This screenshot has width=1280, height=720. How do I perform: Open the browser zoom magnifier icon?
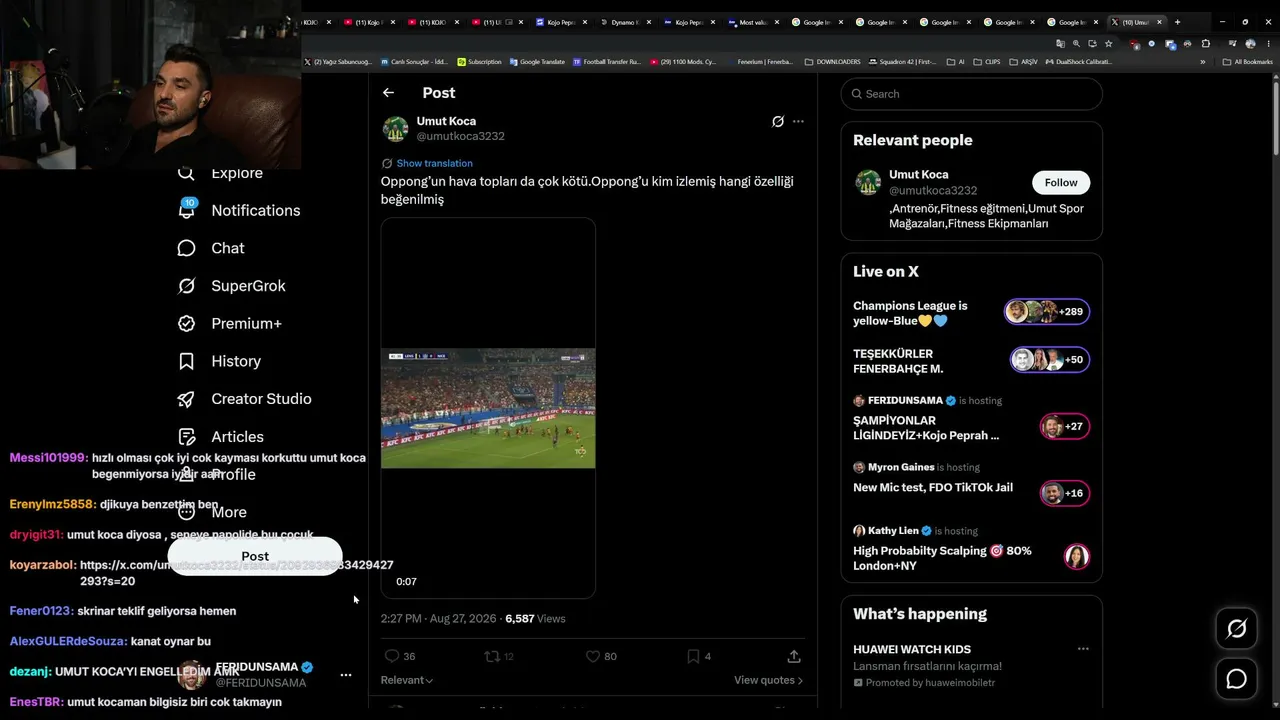(x=1076, y=44)
